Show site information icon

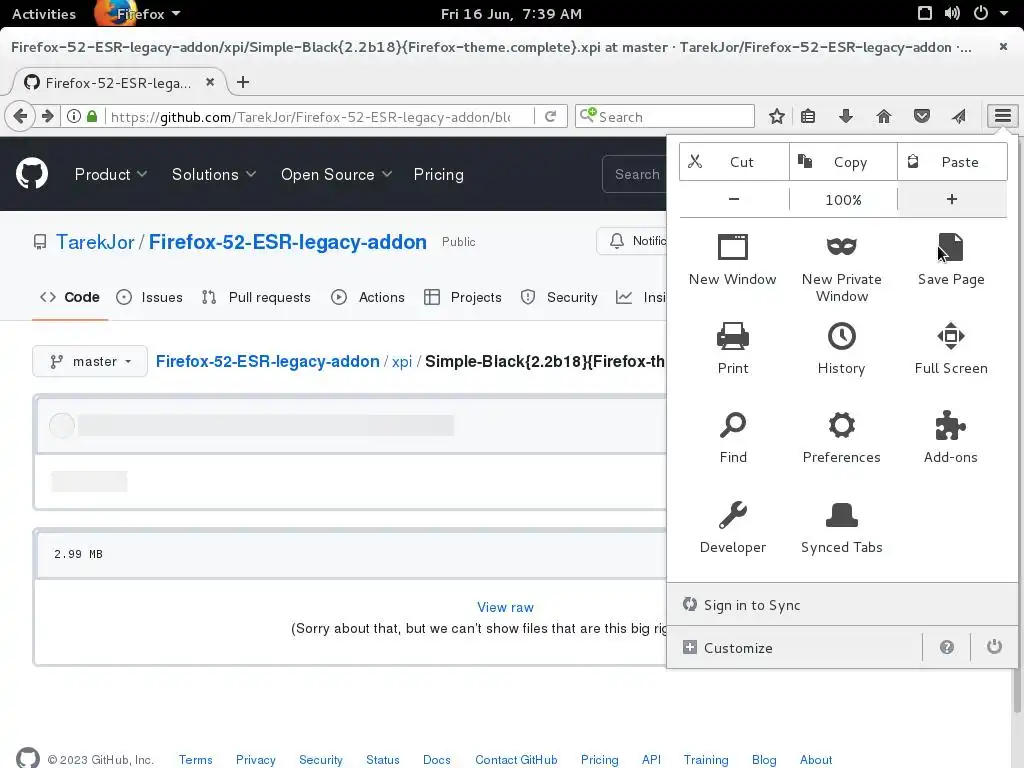[x=74, y=116]
